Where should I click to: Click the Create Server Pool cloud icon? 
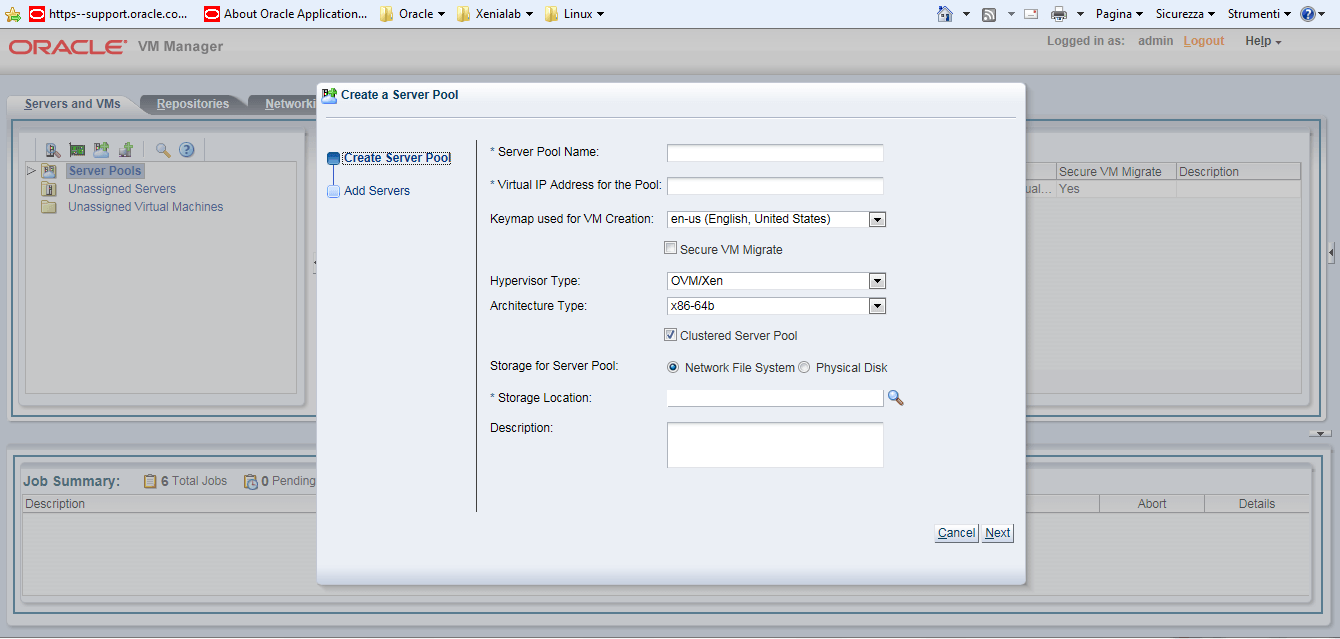[101, 150]
